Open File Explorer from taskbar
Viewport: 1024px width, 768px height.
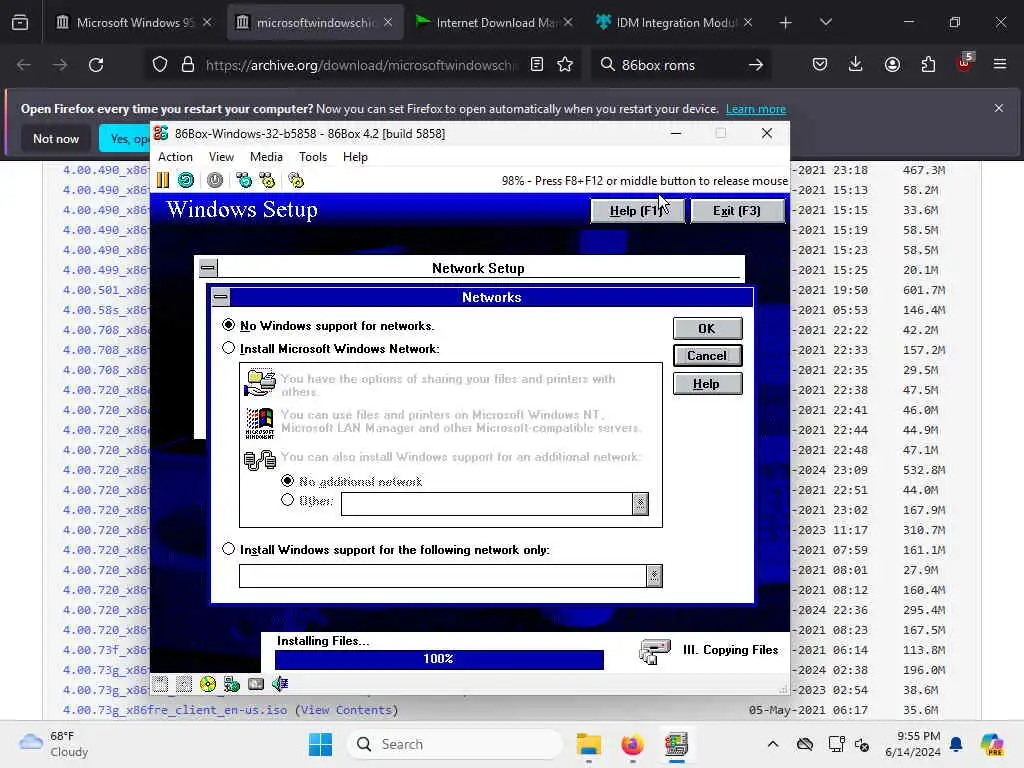(x=588, y=744)
